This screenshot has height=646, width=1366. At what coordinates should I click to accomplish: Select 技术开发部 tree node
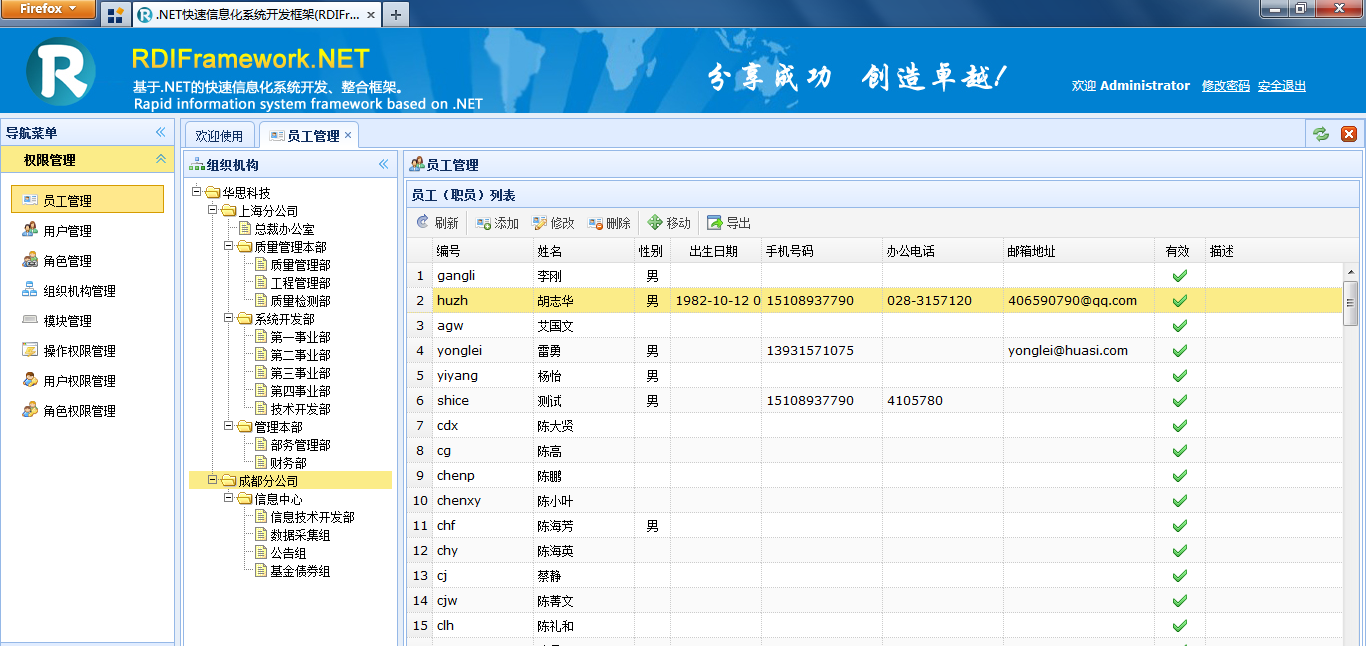point(300,409)
